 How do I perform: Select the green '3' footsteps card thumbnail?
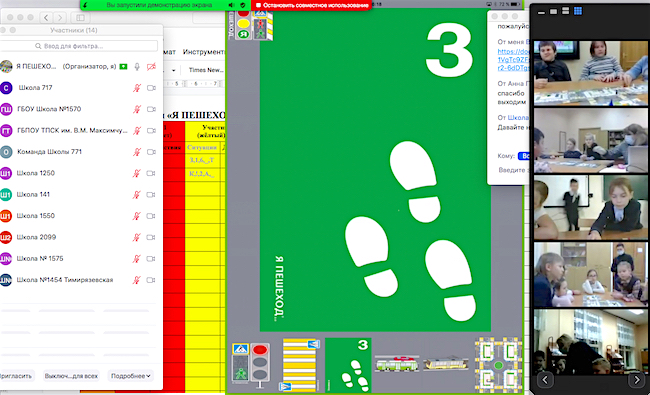348,365
